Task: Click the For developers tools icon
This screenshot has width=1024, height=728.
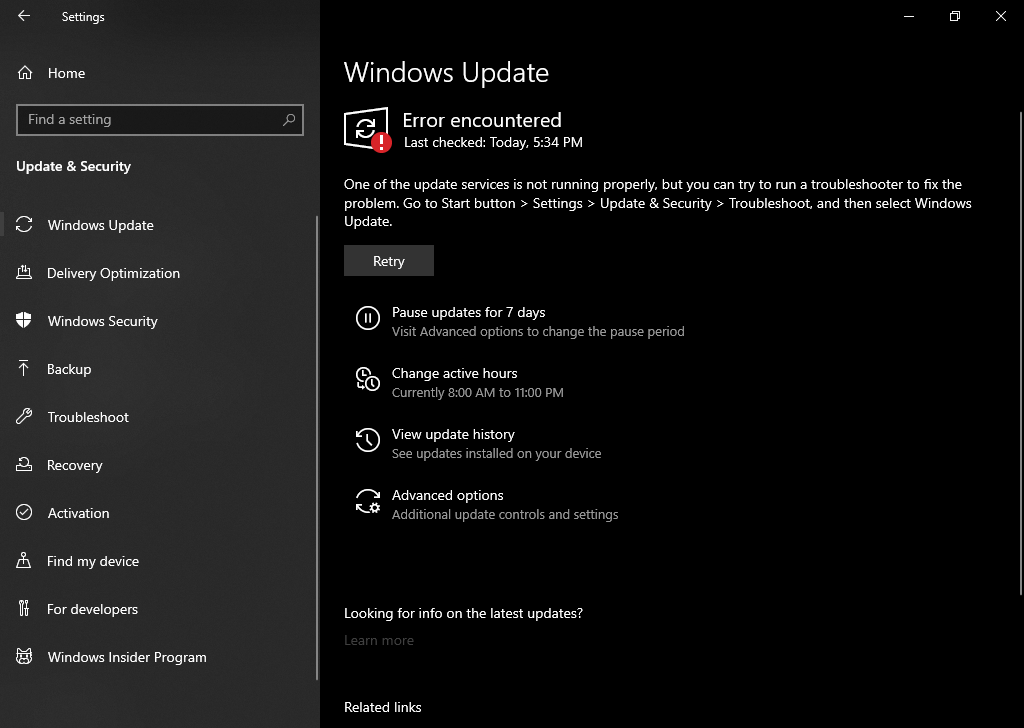Action: pyautogui.click(x=24, y=609)
